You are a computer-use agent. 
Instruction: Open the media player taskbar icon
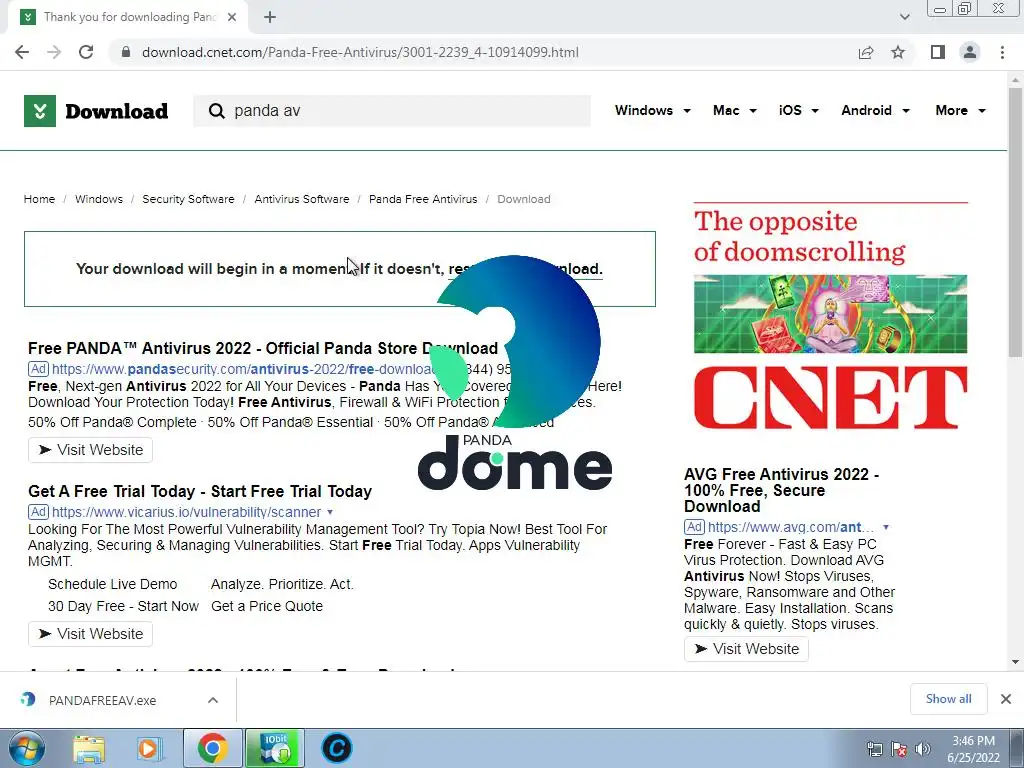pos(149,748)
